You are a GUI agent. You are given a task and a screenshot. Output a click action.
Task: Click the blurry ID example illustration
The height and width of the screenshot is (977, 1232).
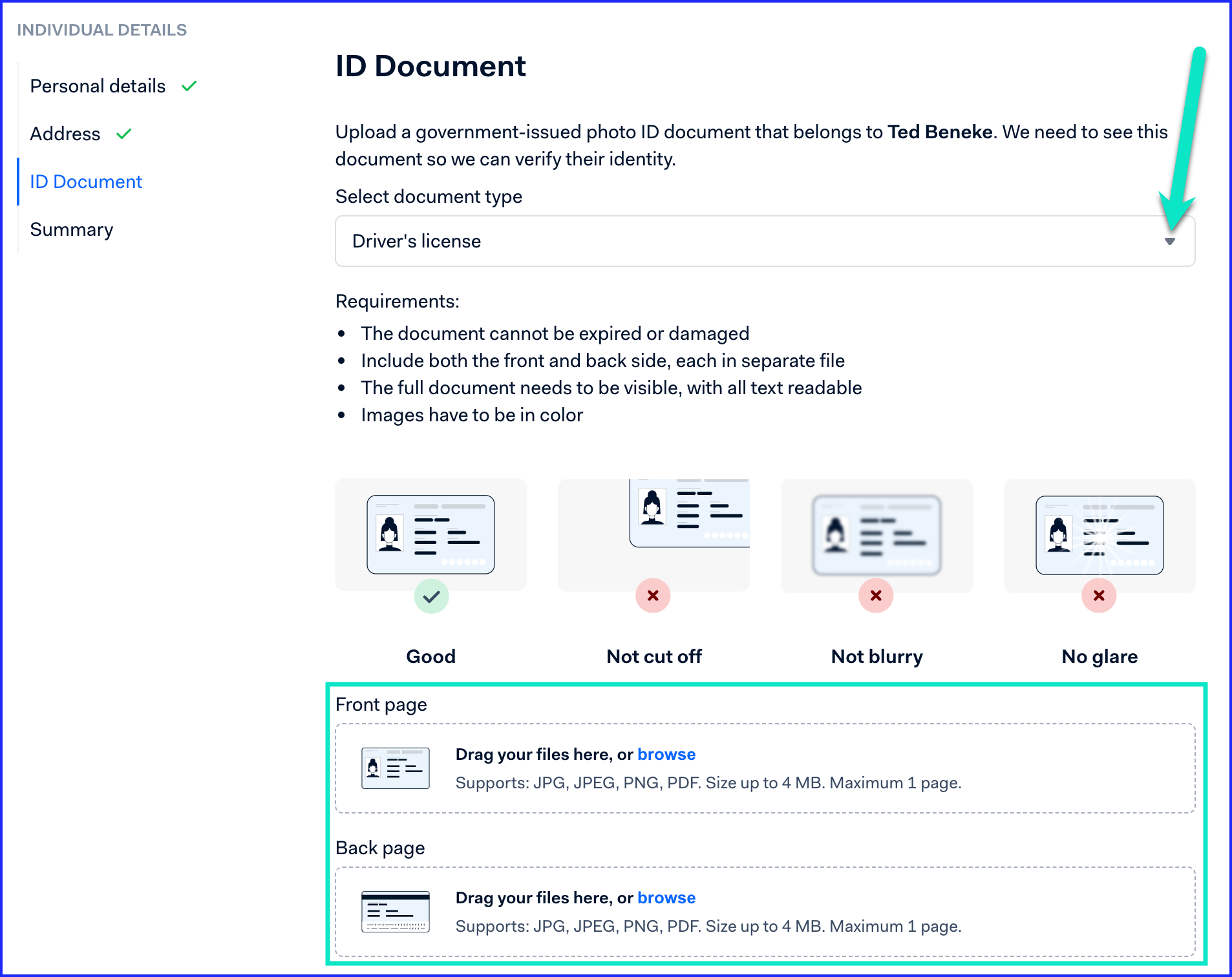(x=876, y=535)
